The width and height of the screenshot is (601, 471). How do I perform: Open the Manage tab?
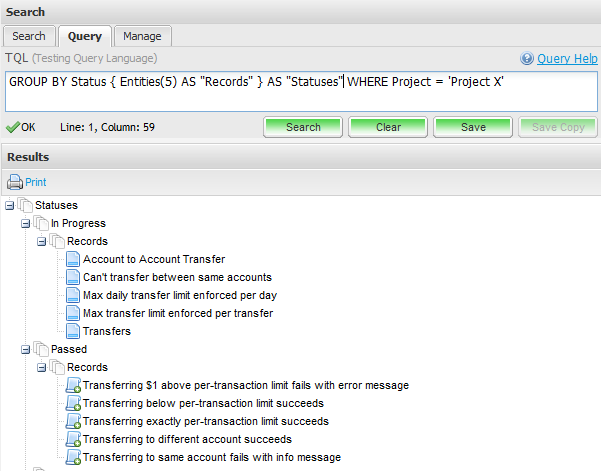[x=142, y=36]
